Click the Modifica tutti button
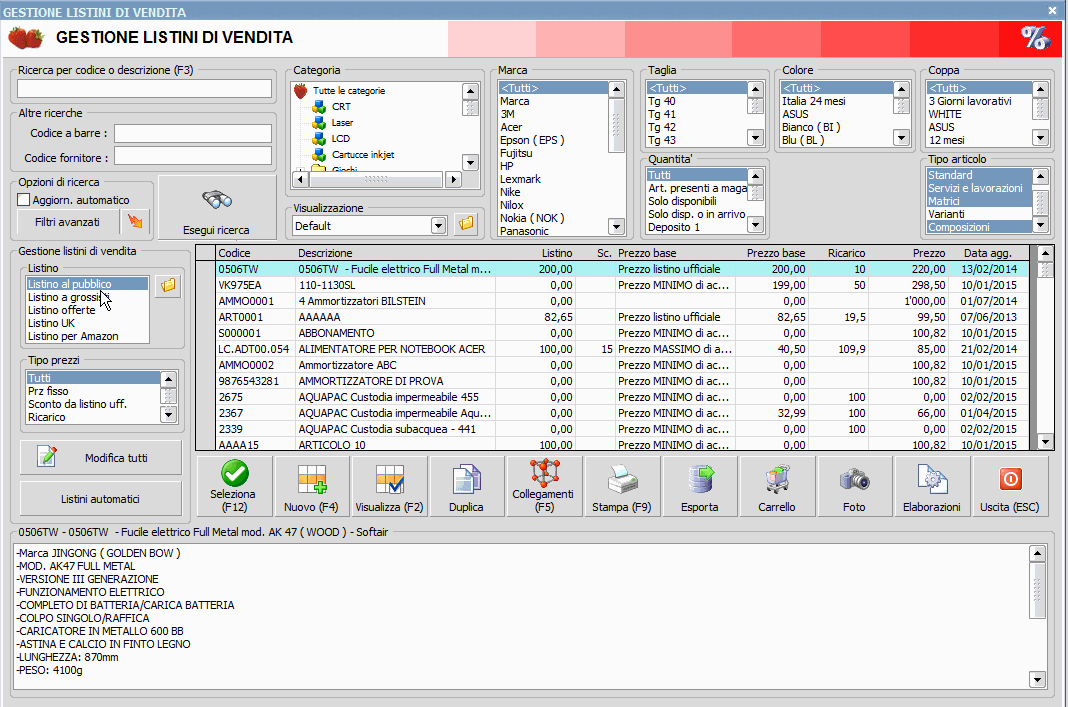This screenshot has height=707, width=1068. click(x=101, y=458)
